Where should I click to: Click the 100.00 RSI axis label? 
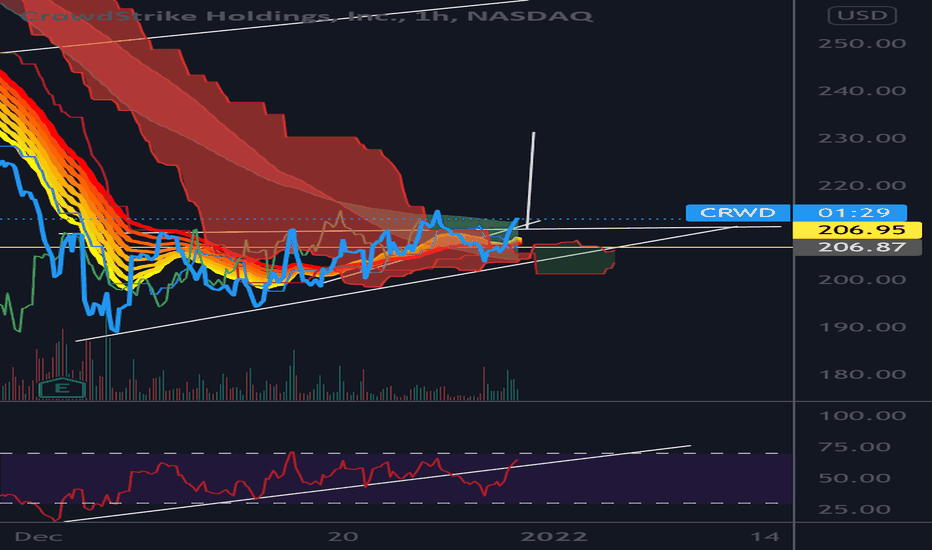tap(862, 416)
